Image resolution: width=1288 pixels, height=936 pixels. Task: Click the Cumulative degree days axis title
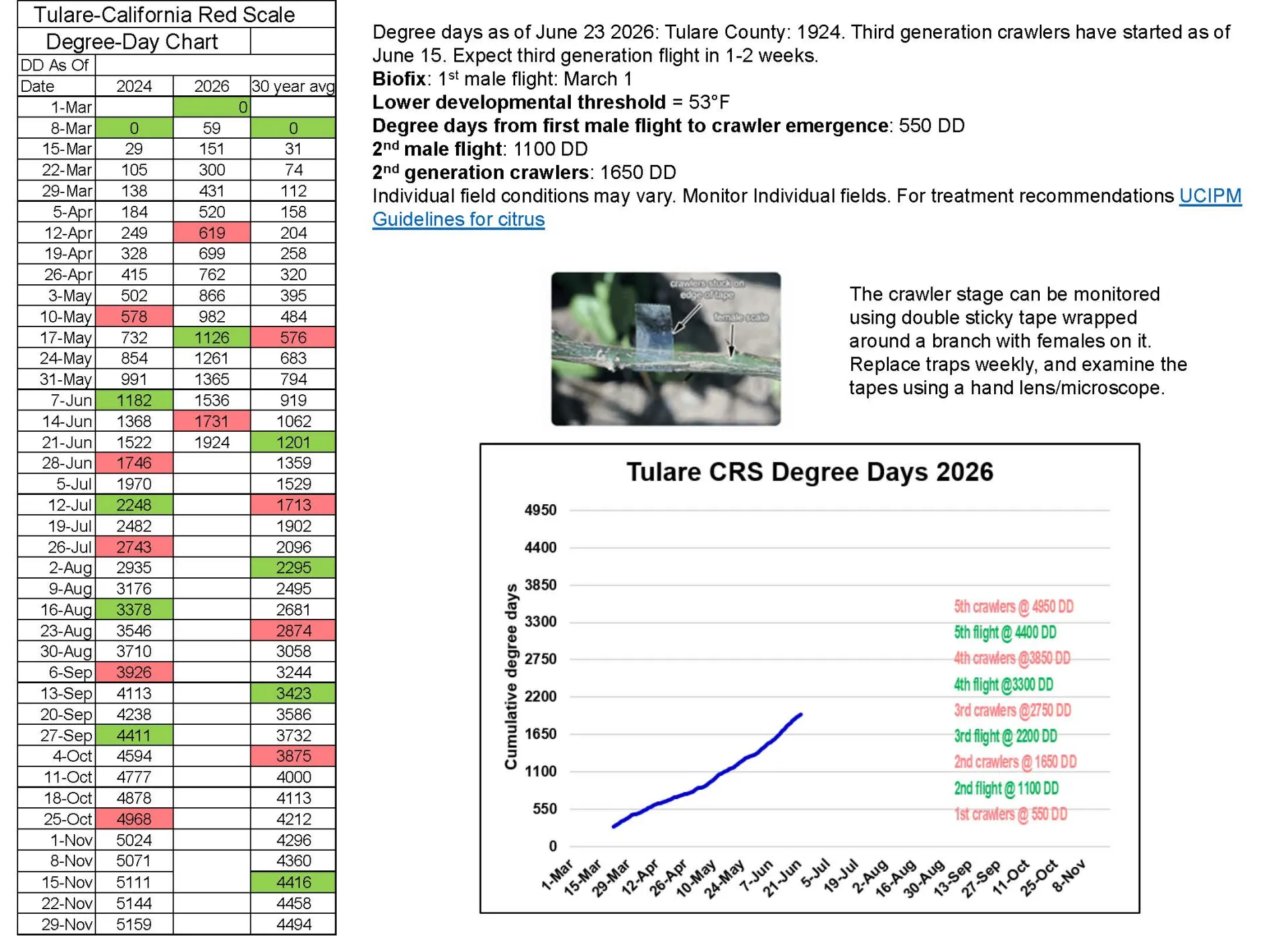point(511,677)
